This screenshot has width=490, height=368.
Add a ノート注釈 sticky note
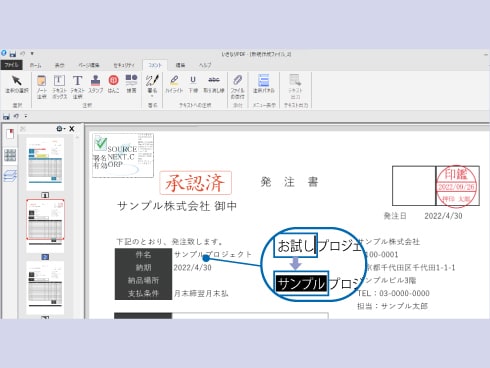(42, 87)
